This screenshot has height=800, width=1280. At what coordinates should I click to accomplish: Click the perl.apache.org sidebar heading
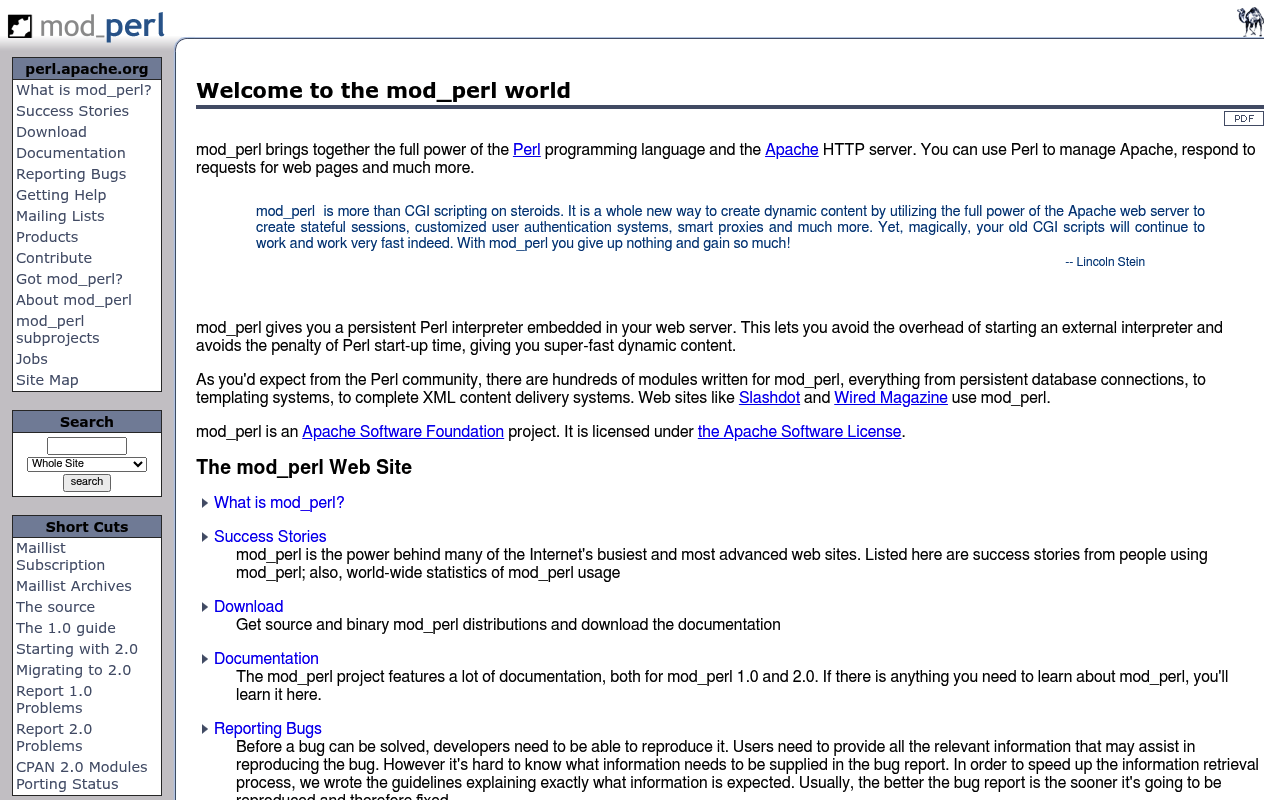(x=87, y=69)
